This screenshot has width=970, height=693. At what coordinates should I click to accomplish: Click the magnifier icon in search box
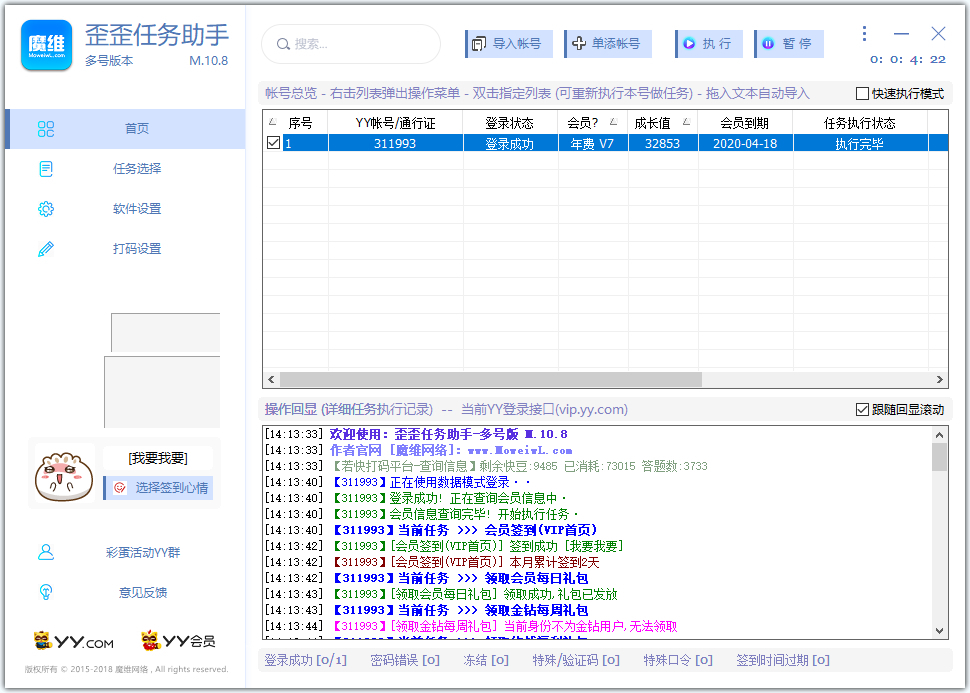[283, 44]
